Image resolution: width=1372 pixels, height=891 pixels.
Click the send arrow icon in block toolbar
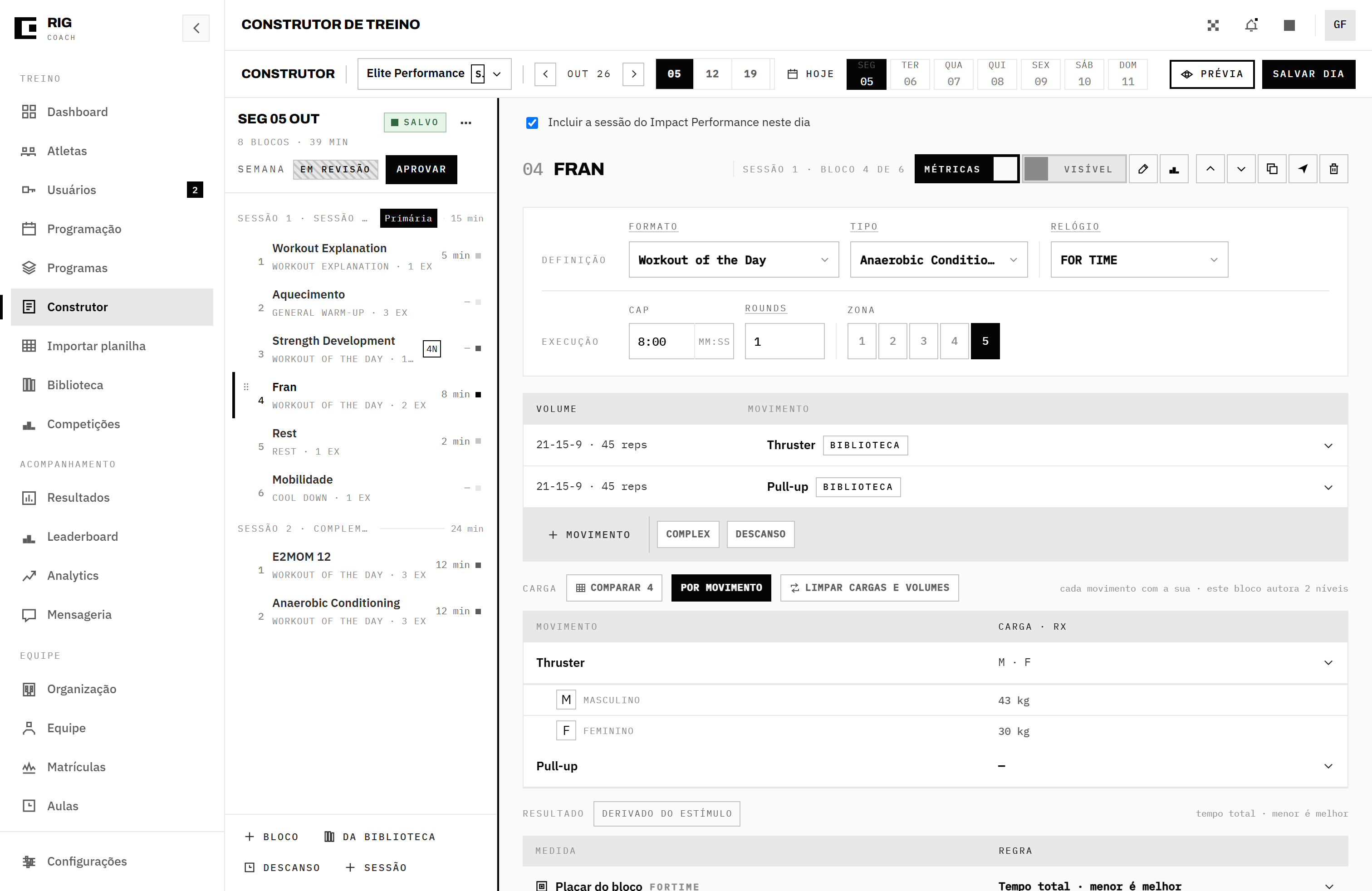[x=1302, y=169]
